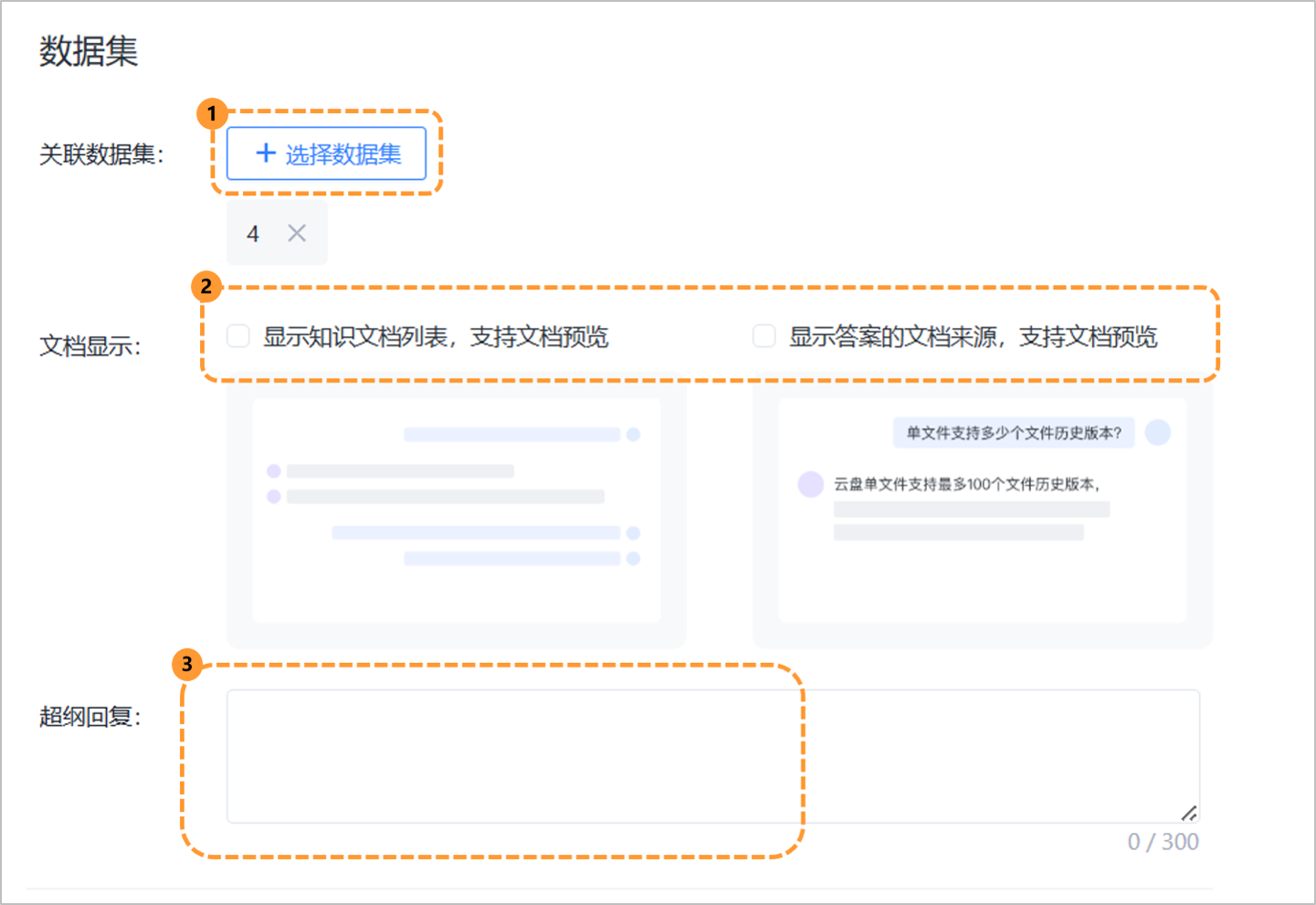Click the plus icon on 选择数据集 button
Image resolution: width=1316 pixels, height=905 pixels.
point(264,153)
